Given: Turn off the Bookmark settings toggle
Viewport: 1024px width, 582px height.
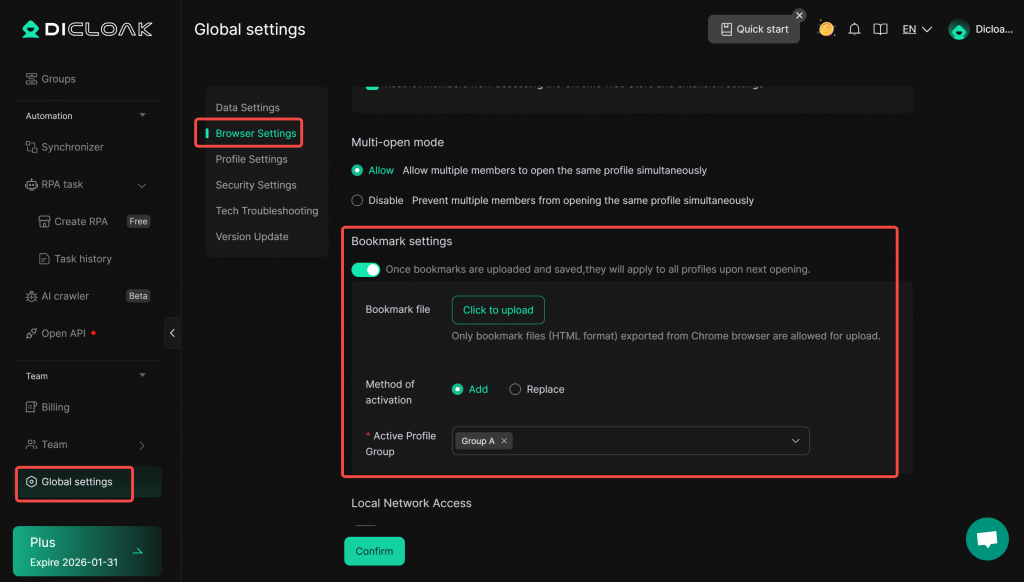Looking at the screenshot, I should (x=366, y=269).
